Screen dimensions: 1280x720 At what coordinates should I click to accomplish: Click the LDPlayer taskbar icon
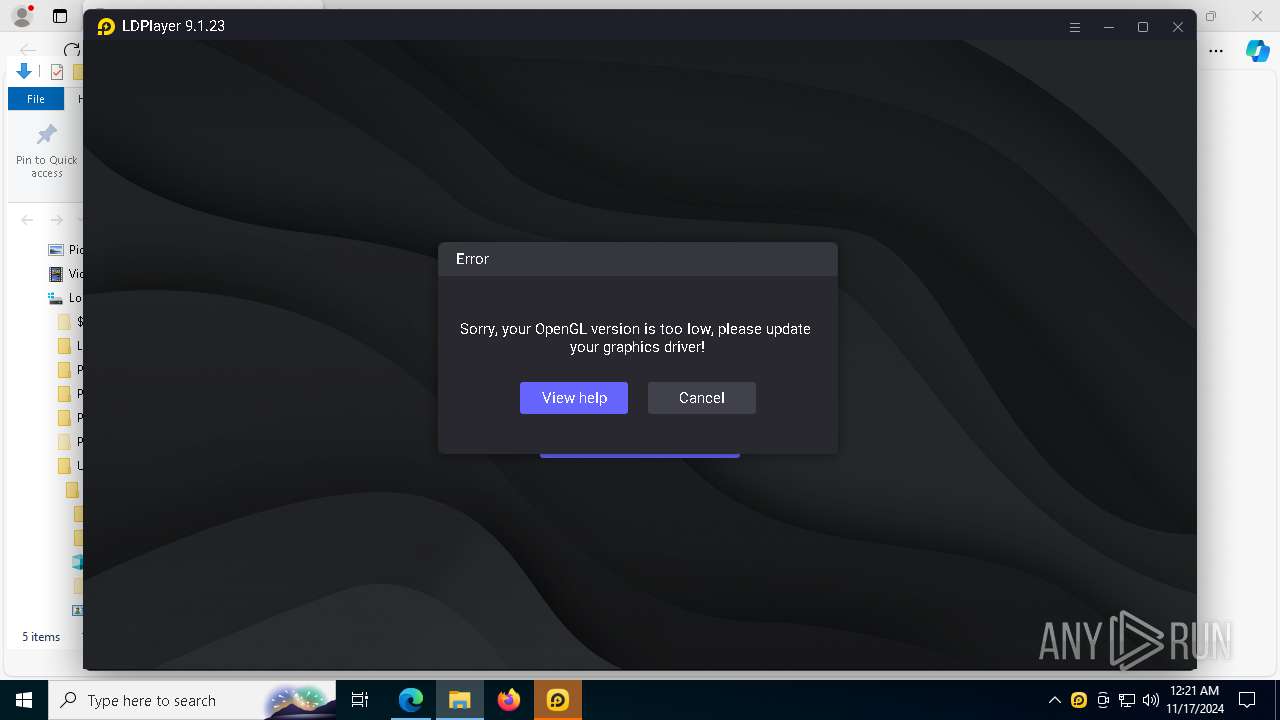558,700
